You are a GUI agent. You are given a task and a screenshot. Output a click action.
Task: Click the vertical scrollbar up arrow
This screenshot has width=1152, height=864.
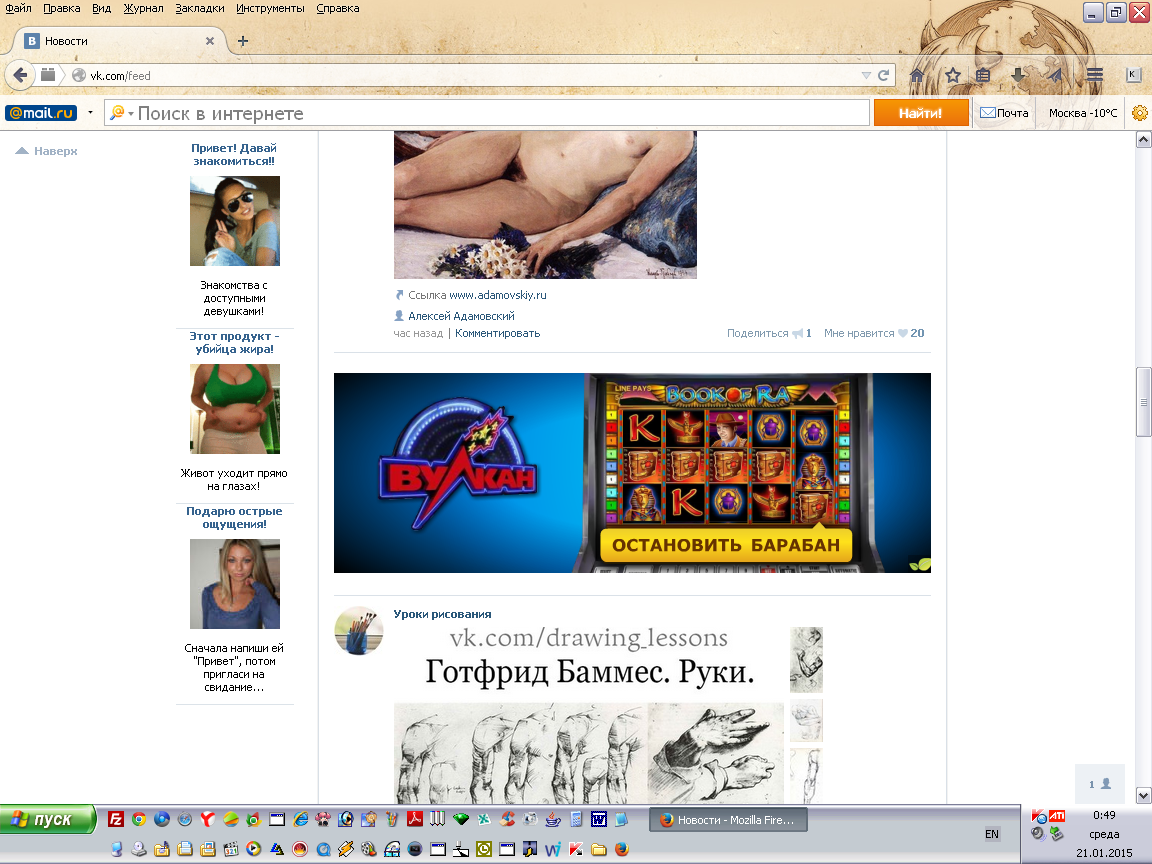1143,140
